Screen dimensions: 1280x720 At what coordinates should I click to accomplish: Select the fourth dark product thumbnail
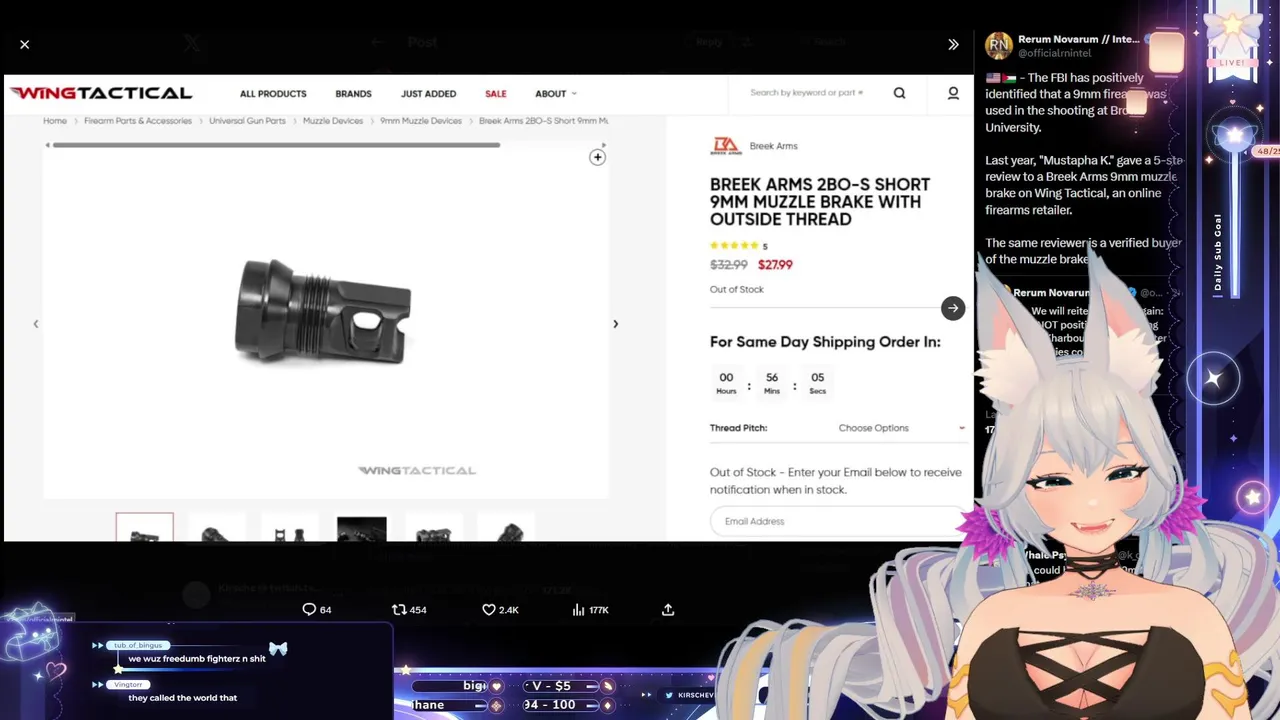click(x=361, y=528)
